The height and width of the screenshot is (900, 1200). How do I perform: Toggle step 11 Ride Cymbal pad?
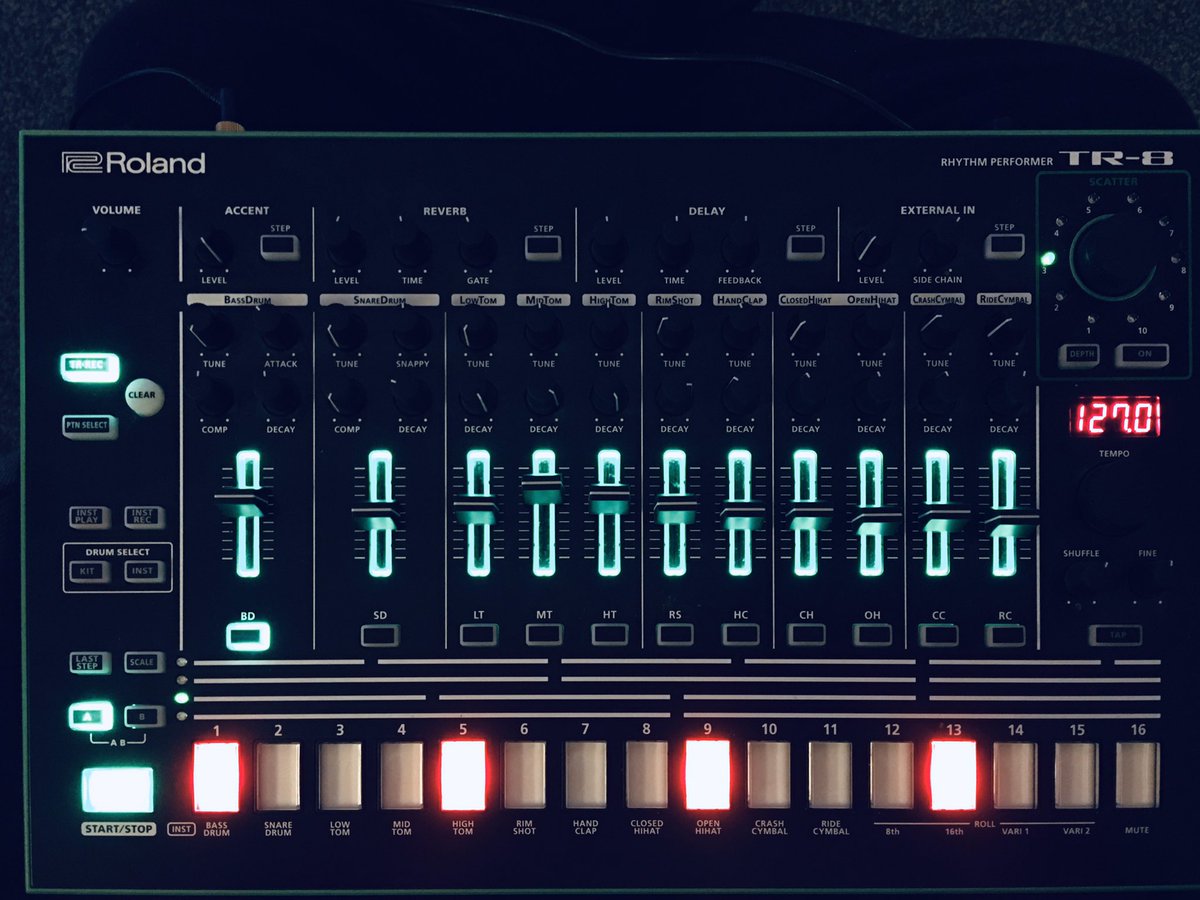click(x=830, y=776)
